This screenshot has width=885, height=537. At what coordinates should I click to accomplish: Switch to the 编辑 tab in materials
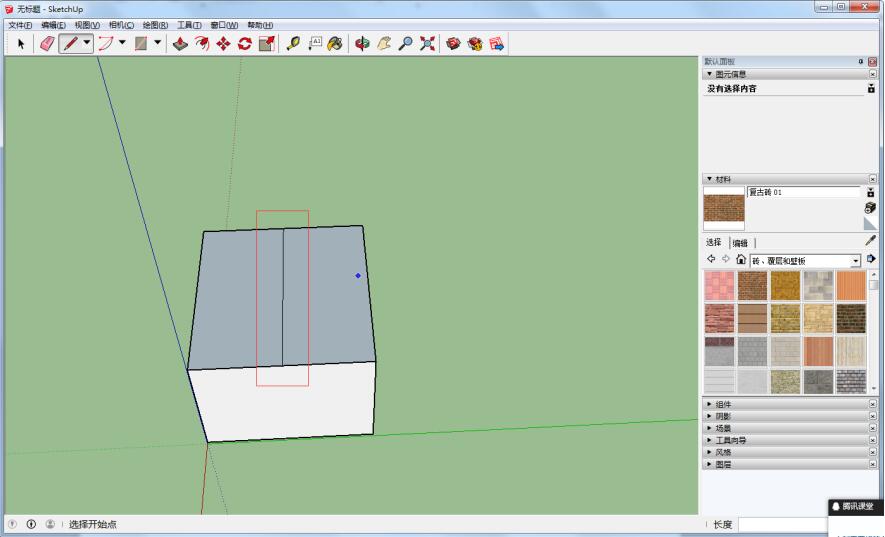pyautogui.click(x=740, y=243)
